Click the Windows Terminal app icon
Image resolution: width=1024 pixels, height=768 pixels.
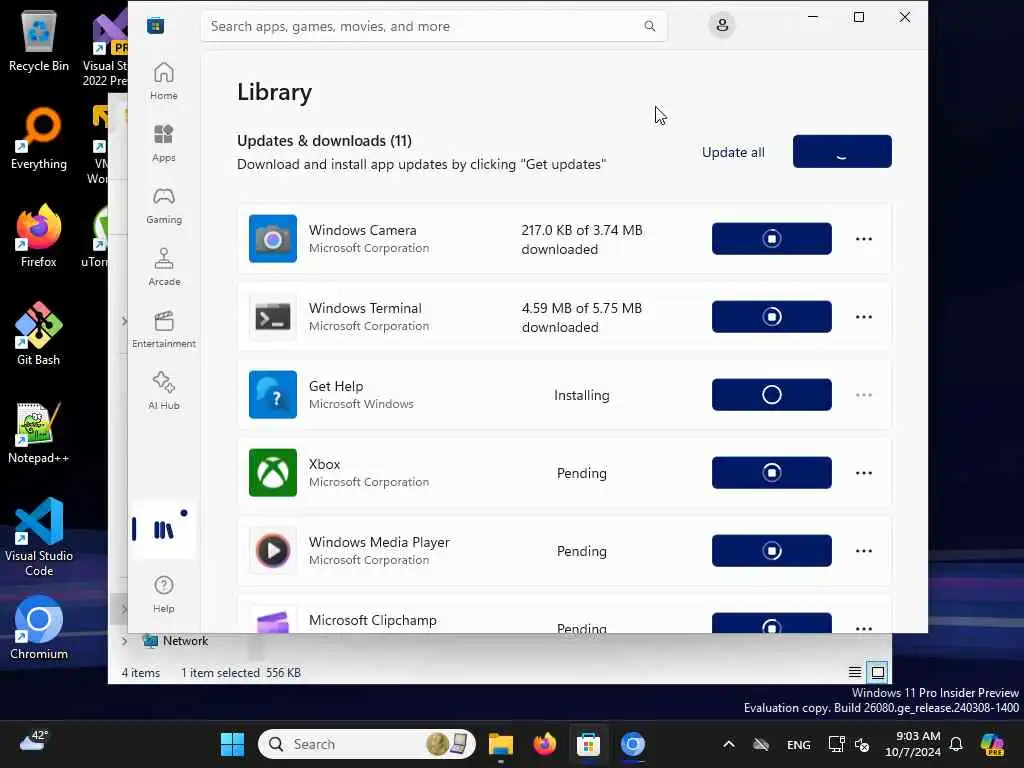click(273, 317)
